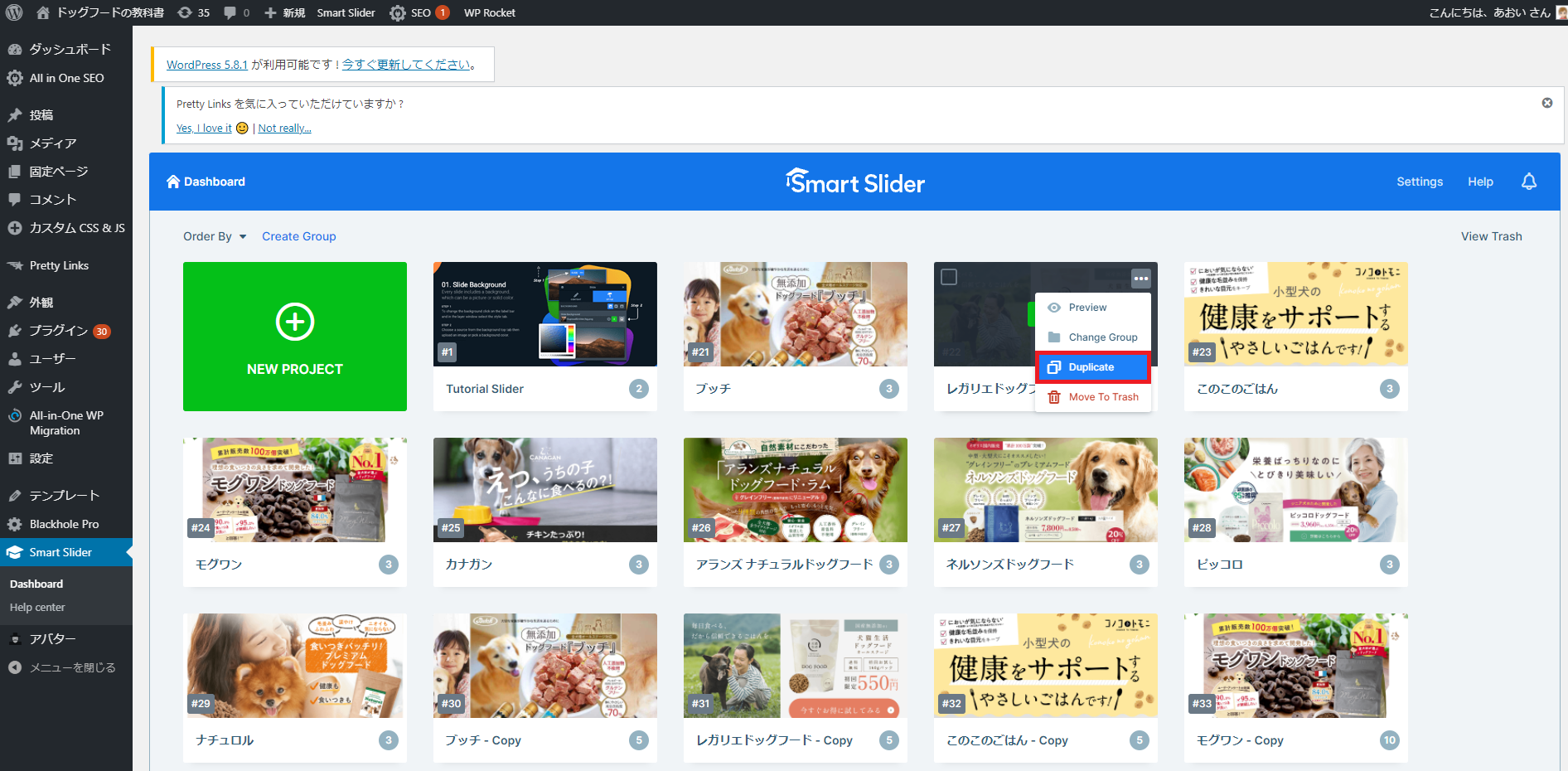Open the three-dot menu on slider #22

[1140, 279]
